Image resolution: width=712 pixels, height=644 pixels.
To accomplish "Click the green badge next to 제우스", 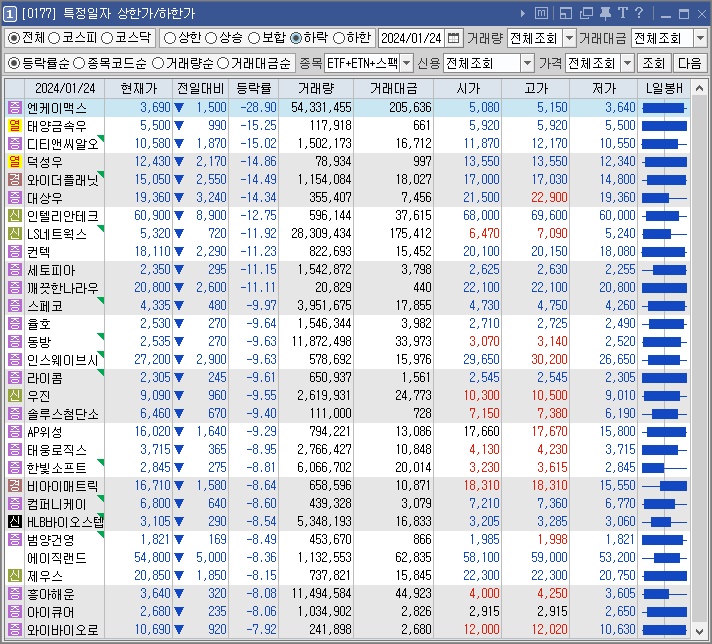I will tap(15, 575).
